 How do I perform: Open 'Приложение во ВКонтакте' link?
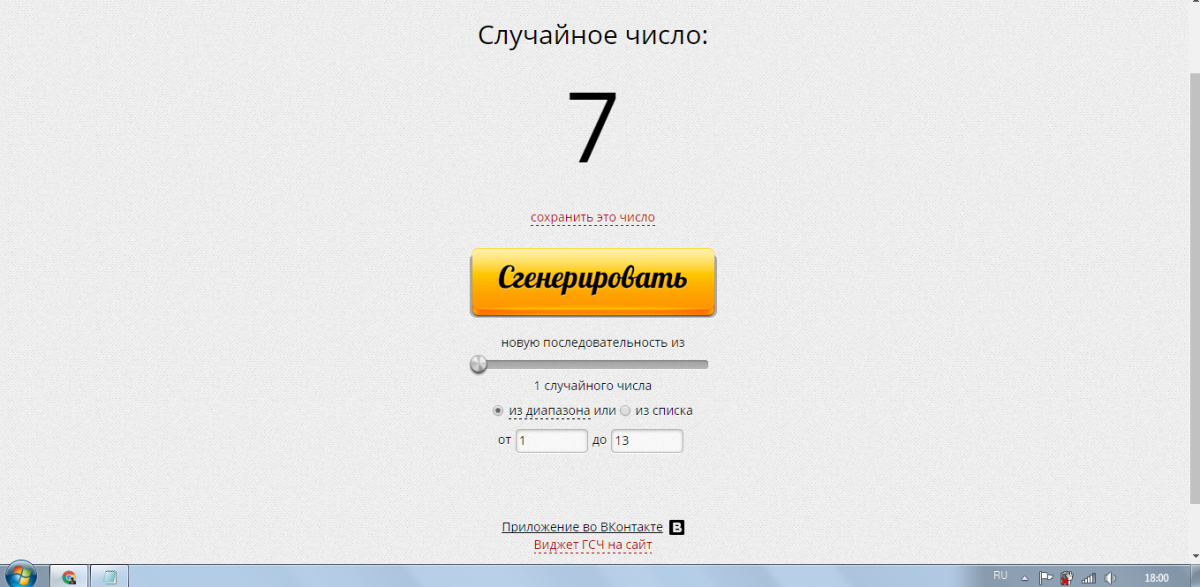click(582, 527)
